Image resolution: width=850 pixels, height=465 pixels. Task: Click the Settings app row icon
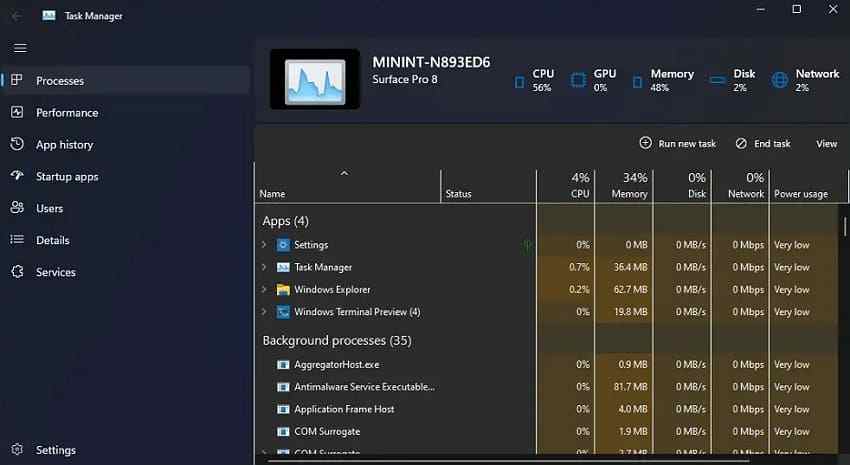(x=283, y=245)
